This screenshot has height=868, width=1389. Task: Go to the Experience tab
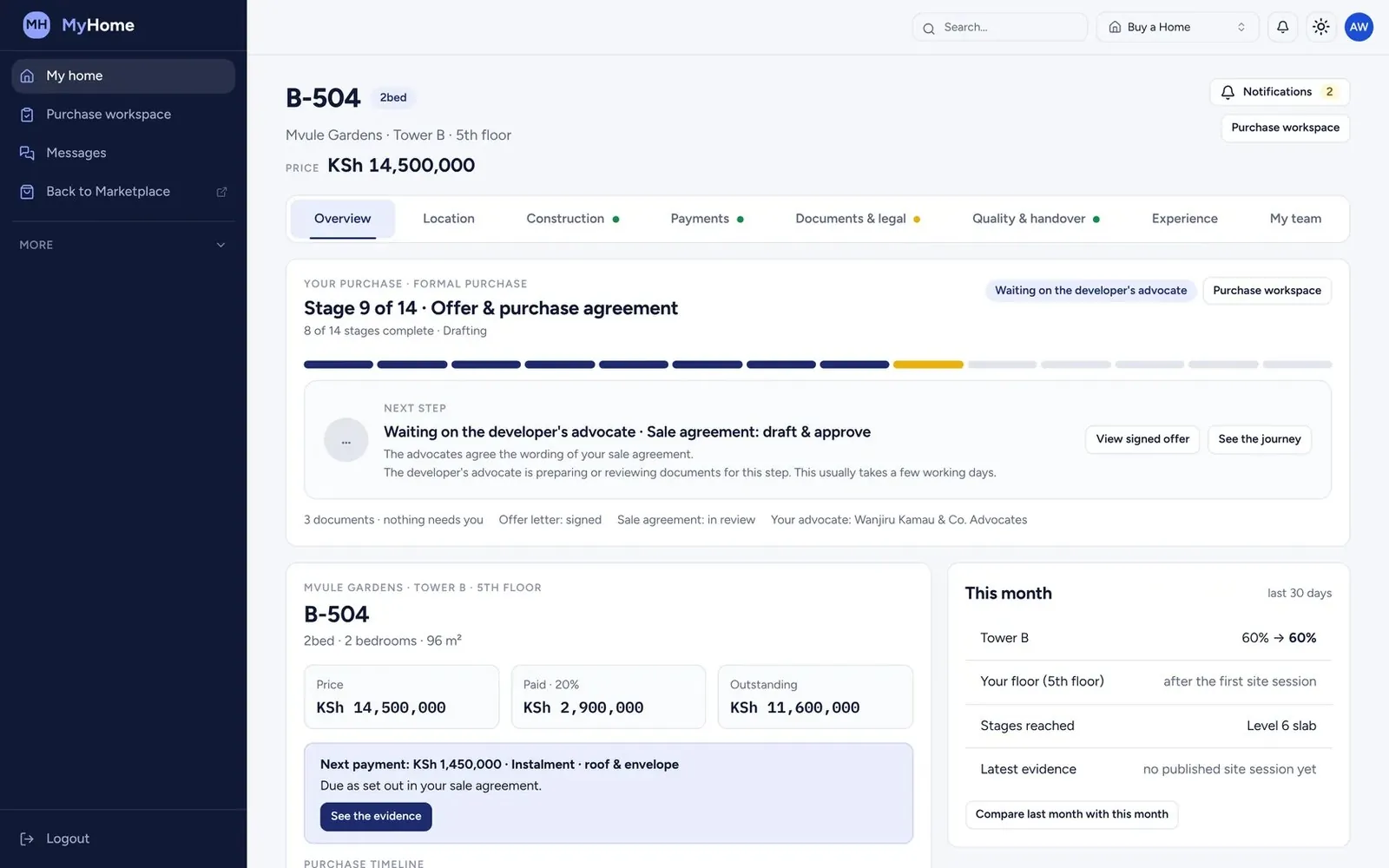pyautogui.click(x=1184, y=219)
